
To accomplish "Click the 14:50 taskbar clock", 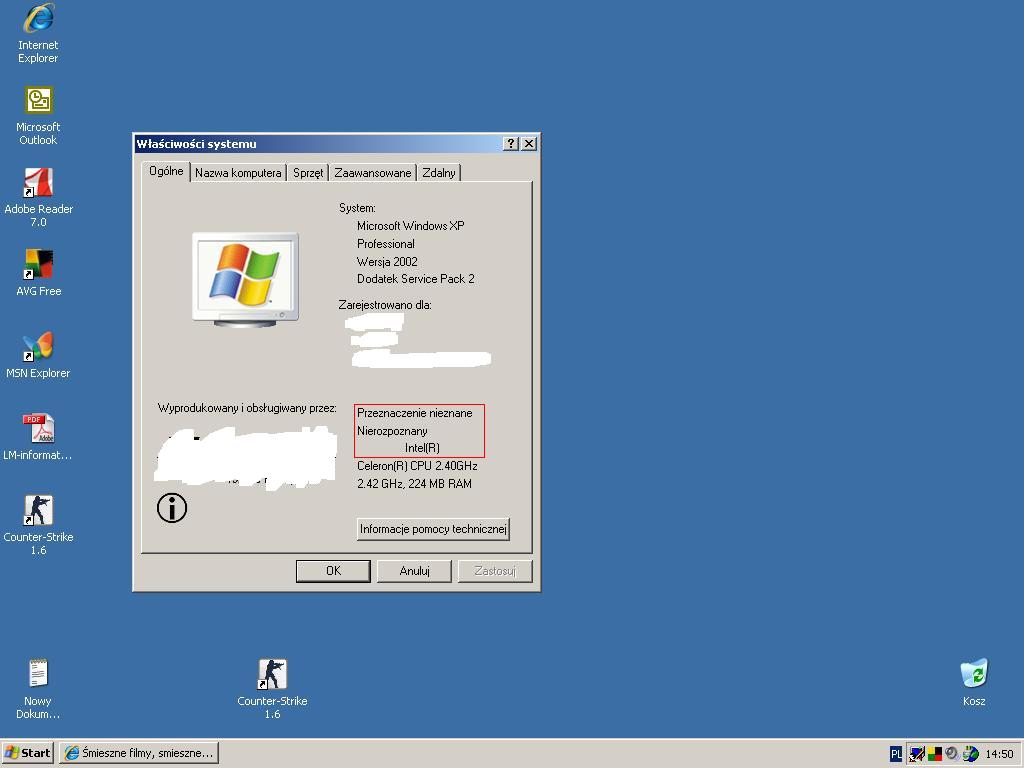I will (x=999, y=754).
